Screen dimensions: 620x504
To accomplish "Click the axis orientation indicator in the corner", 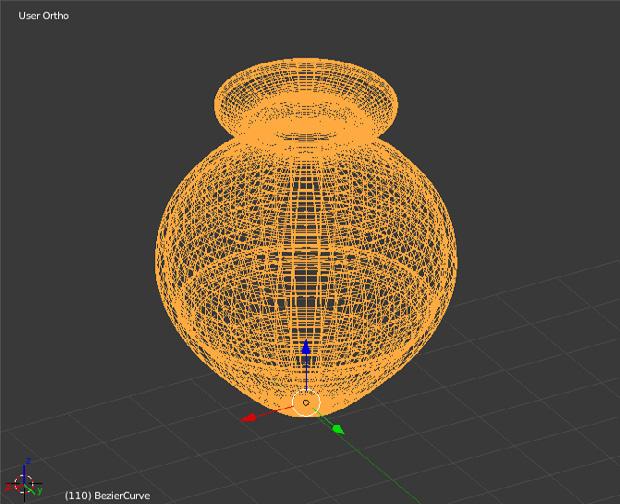I will (24, 480).
